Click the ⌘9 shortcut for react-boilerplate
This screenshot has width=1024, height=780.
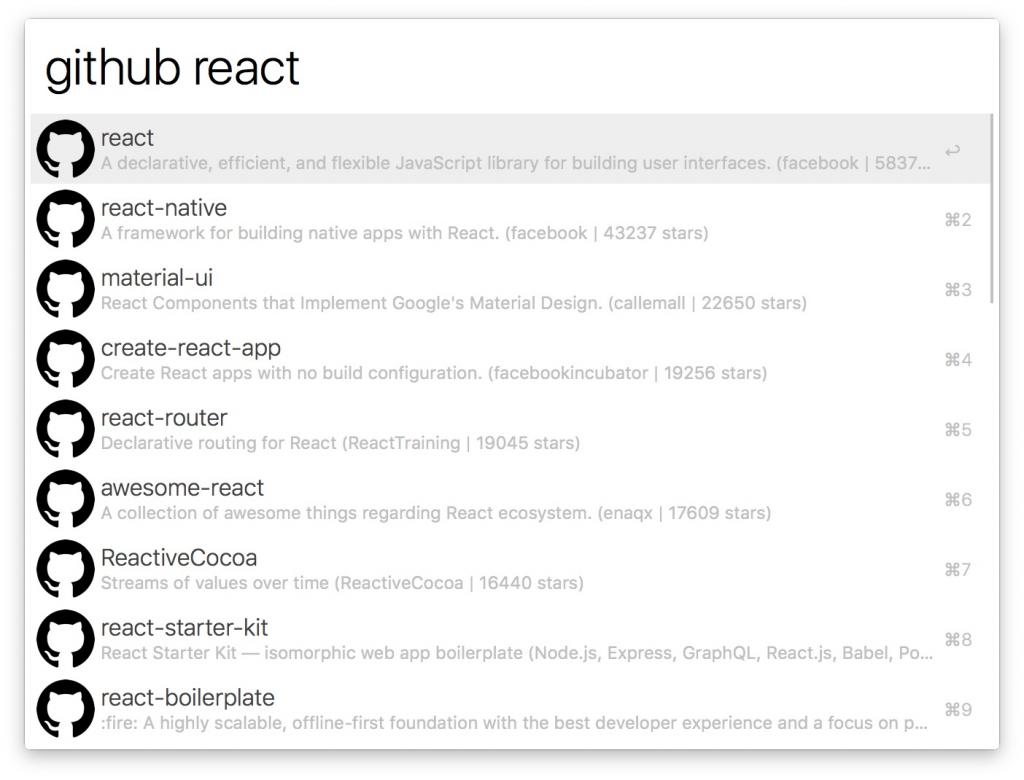pos(957,710)
